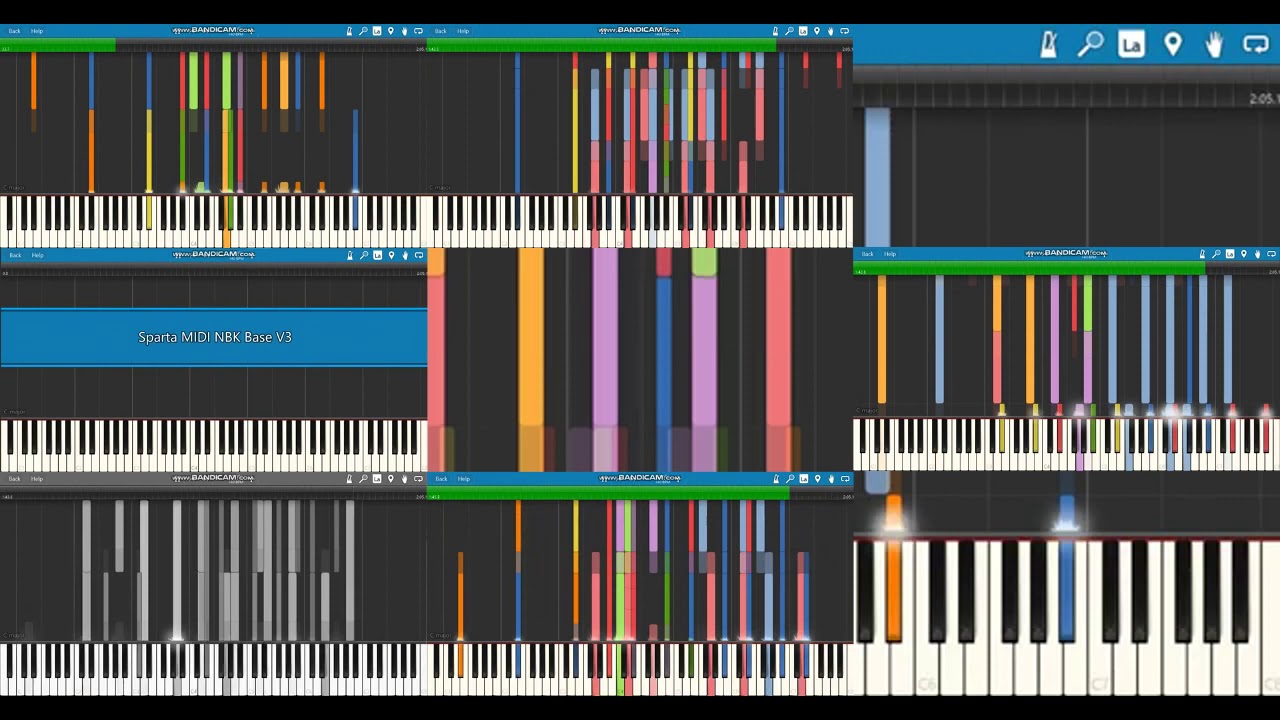Click the hand icon in the top-middle Synthesia panel
This screenshot has height=720, width=1280.
tap(830, 31)
